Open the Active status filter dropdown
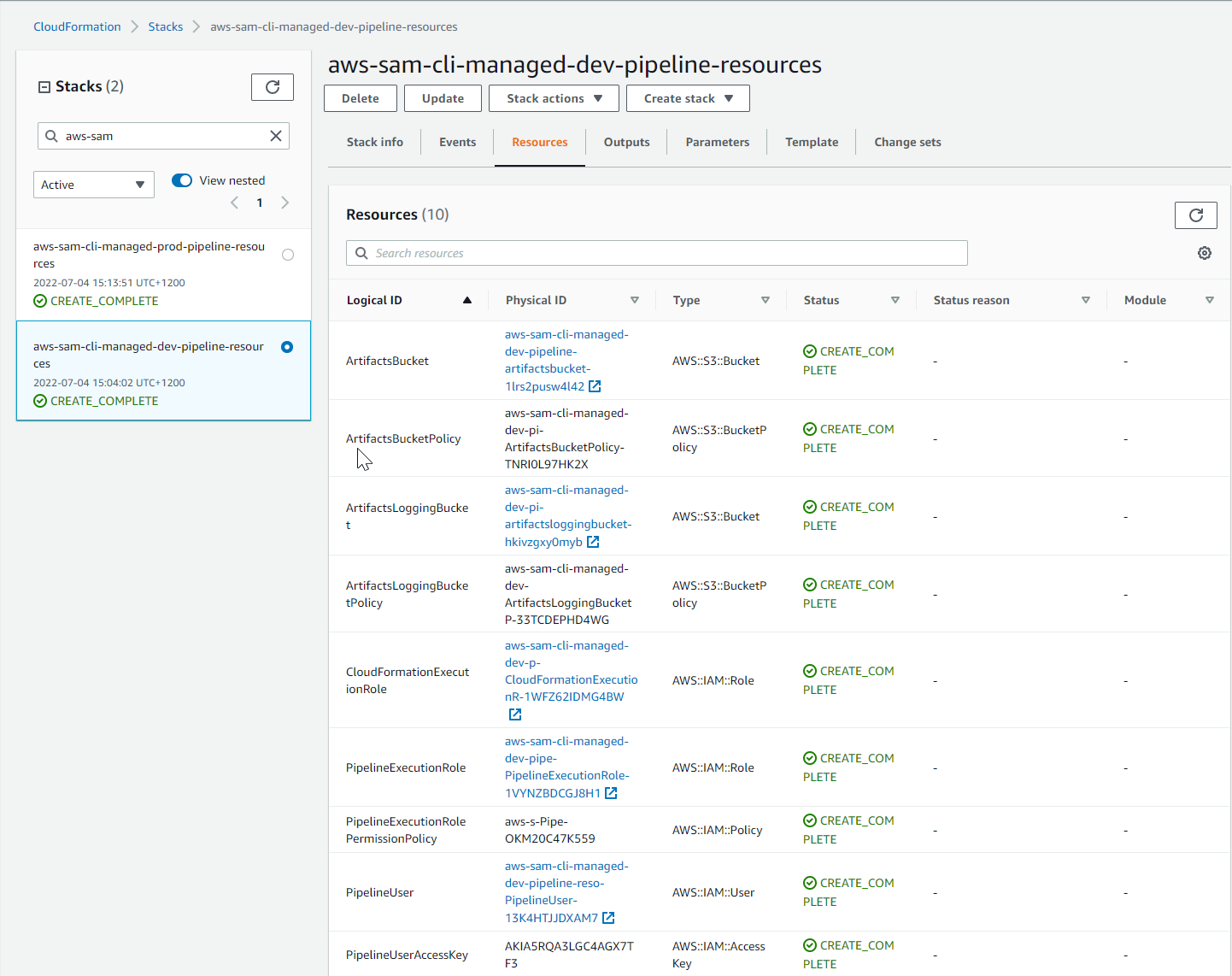Viewport: 1232px width, 976px height. click(x=94, y=185)
